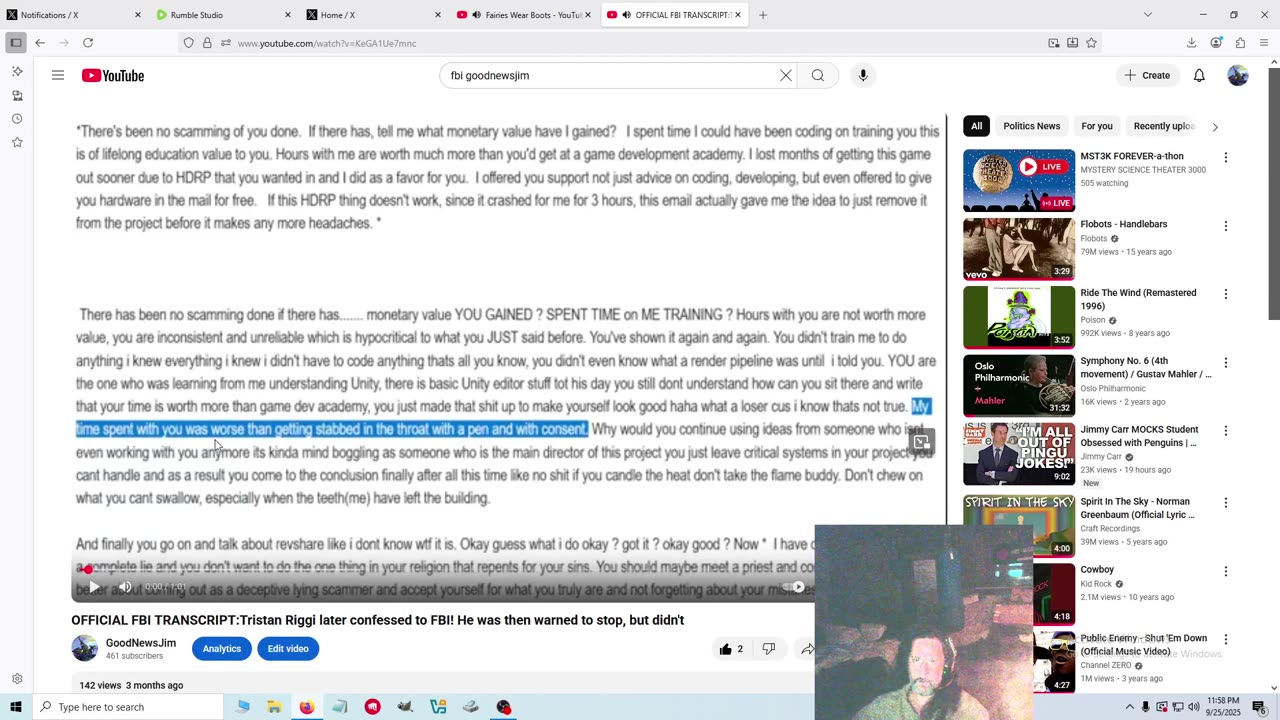Switch to Notifications / X tab
1280x720 pixels.
tap(65, 15)
